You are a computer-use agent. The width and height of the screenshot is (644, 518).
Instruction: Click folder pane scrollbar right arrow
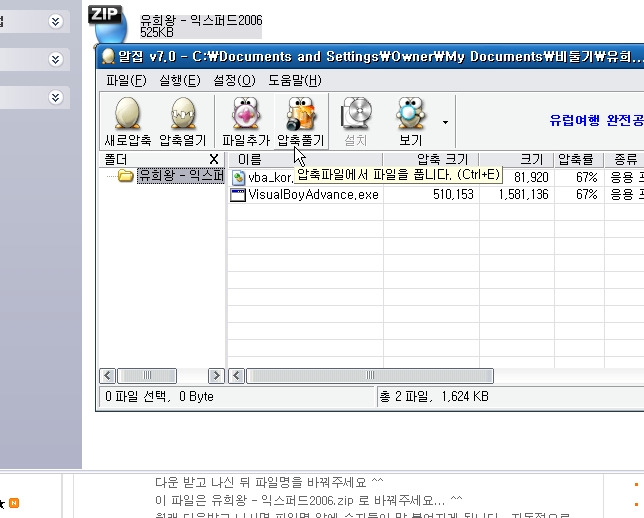tap(216, 375)
